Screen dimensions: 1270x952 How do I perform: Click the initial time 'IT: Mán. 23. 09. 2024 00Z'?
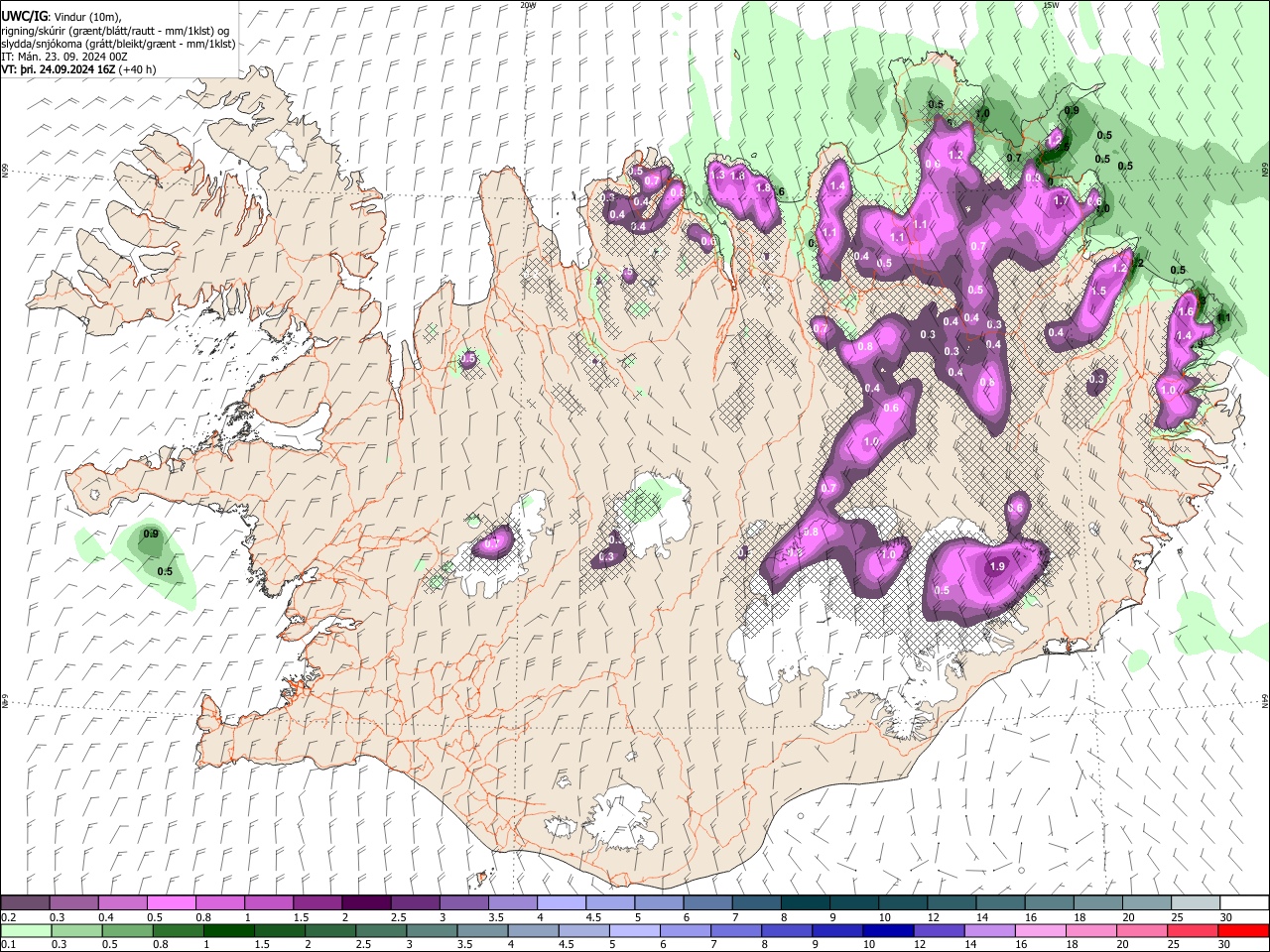64,57
